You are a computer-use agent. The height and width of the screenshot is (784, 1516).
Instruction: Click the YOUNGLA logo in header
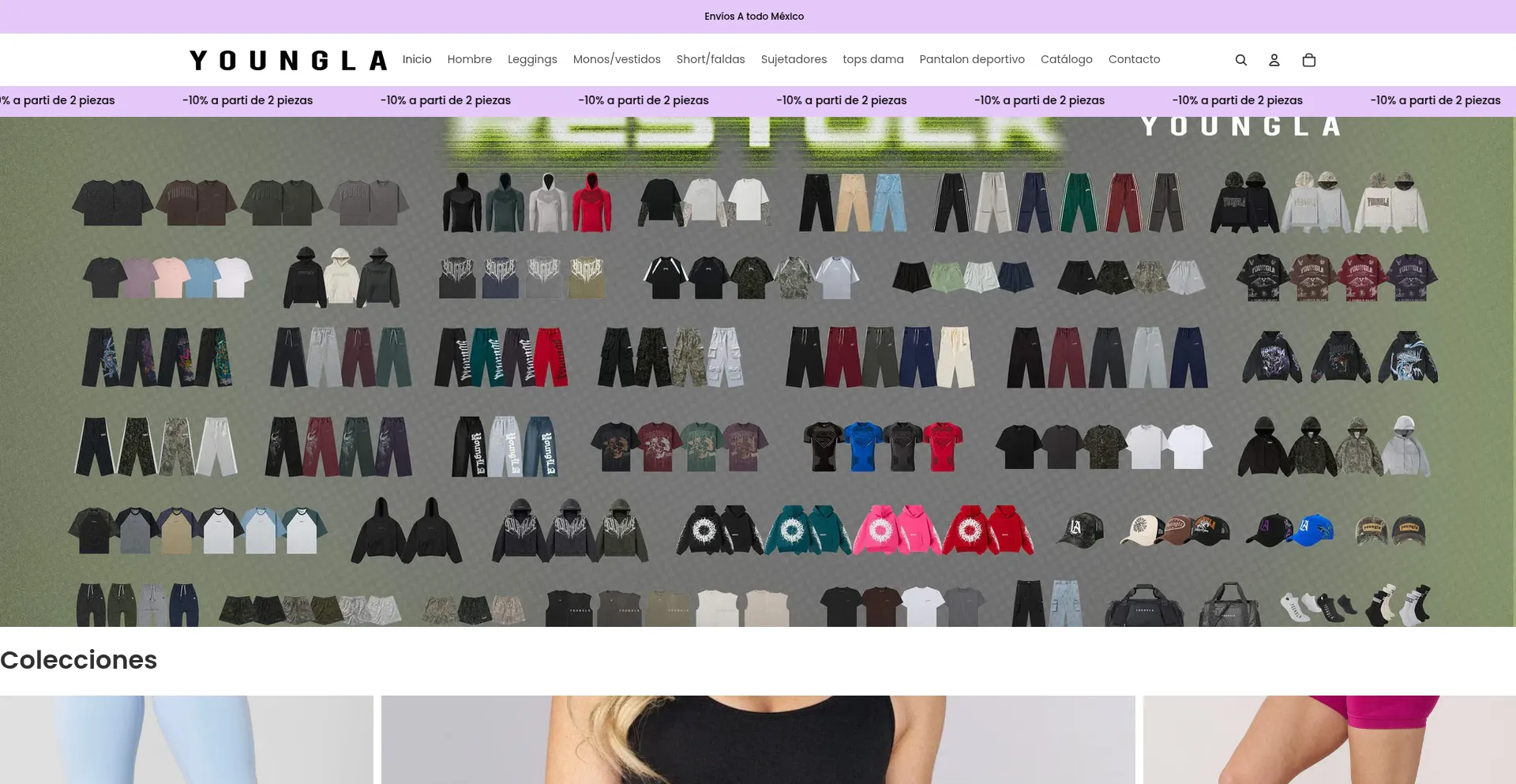(288, 61)
